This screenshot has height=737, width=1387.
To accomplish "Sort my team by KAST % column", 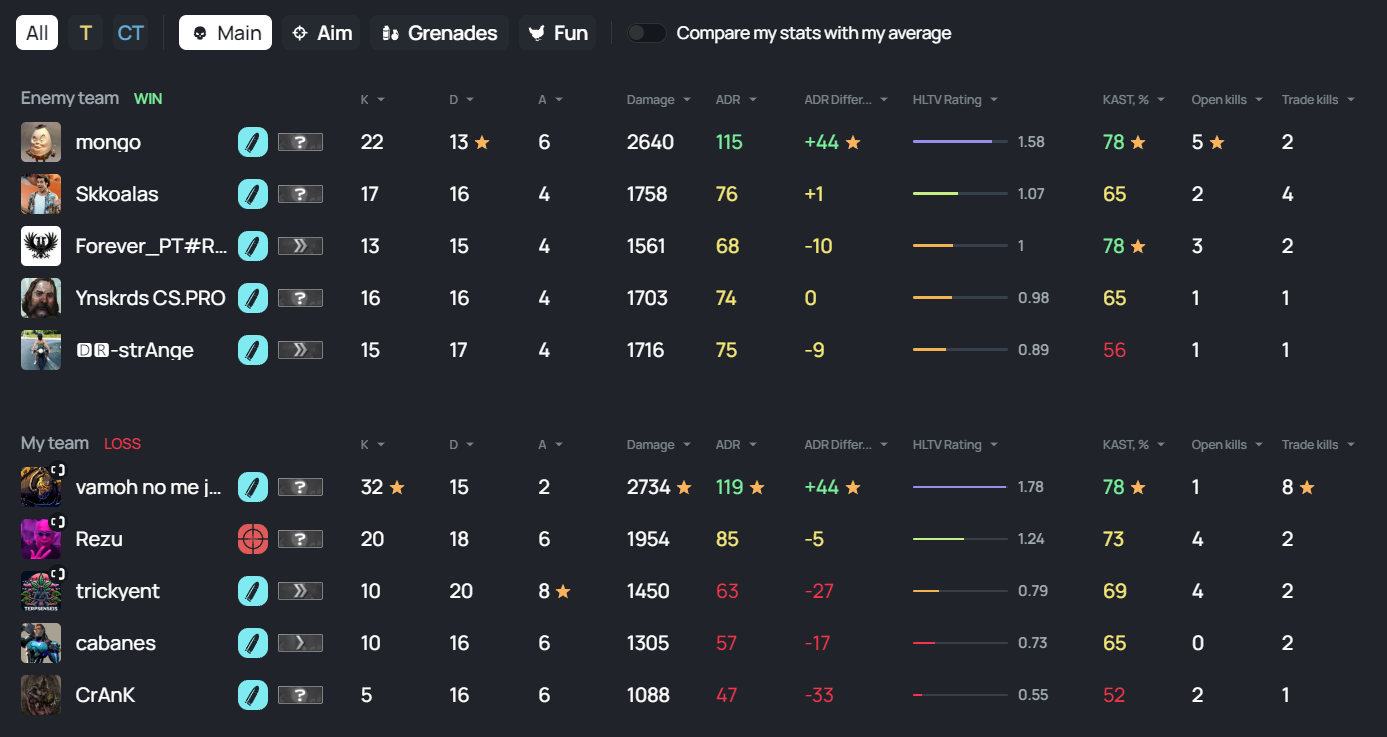I will [1133, 445].
